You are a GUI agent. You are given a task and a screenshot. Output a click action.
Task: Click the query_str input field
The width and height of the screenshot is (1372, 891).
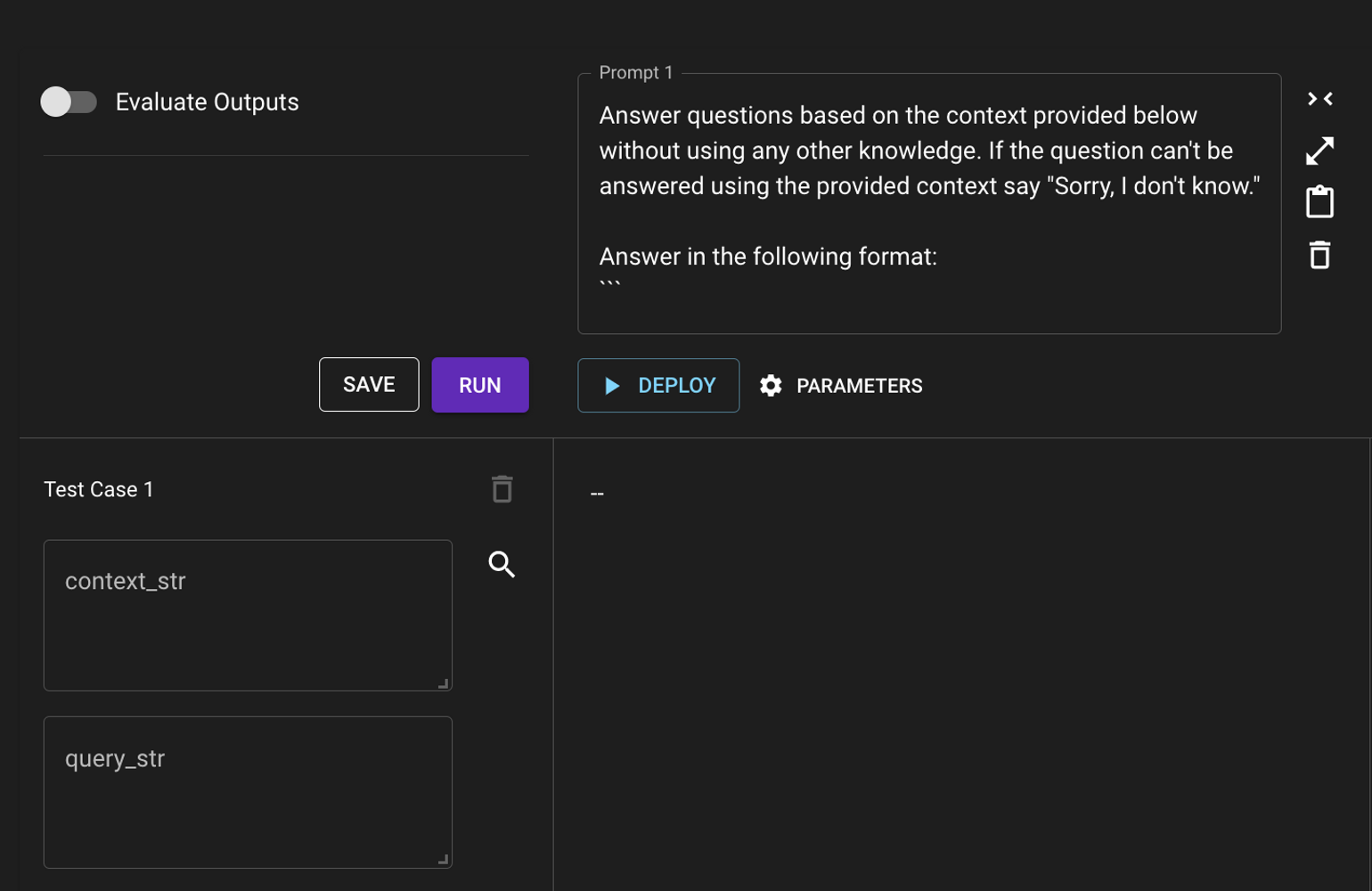[x=248, y=792]
